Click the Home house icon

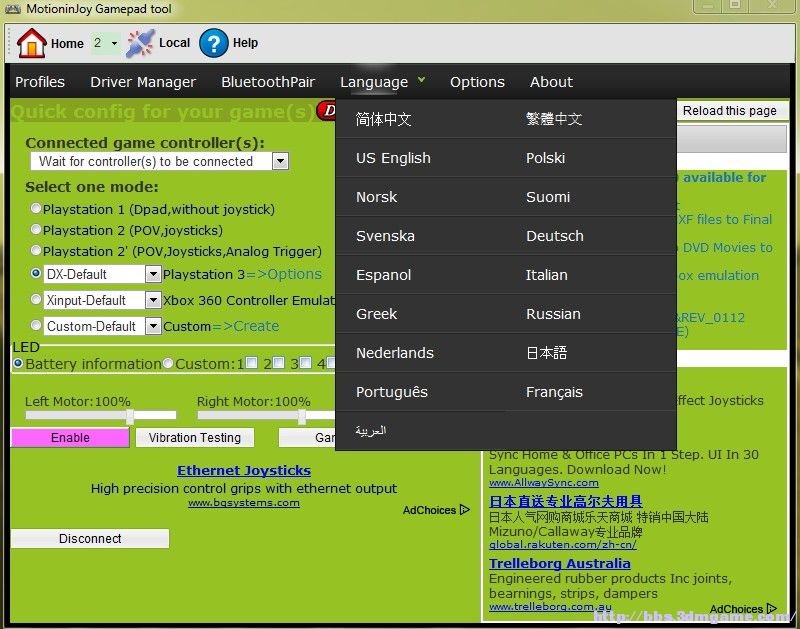32,43
